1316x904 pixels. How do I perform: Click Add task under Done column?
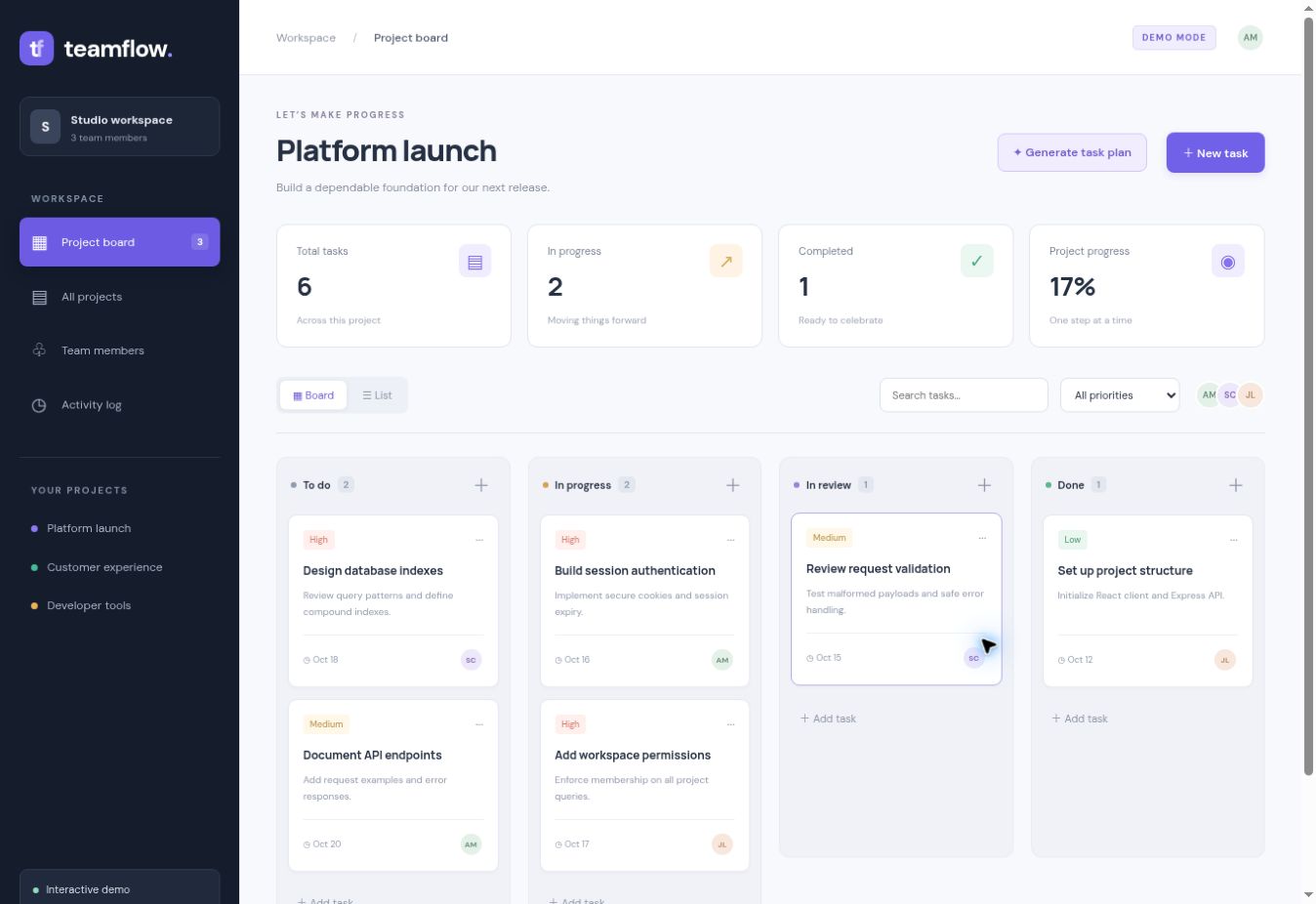coord(1080,719)
